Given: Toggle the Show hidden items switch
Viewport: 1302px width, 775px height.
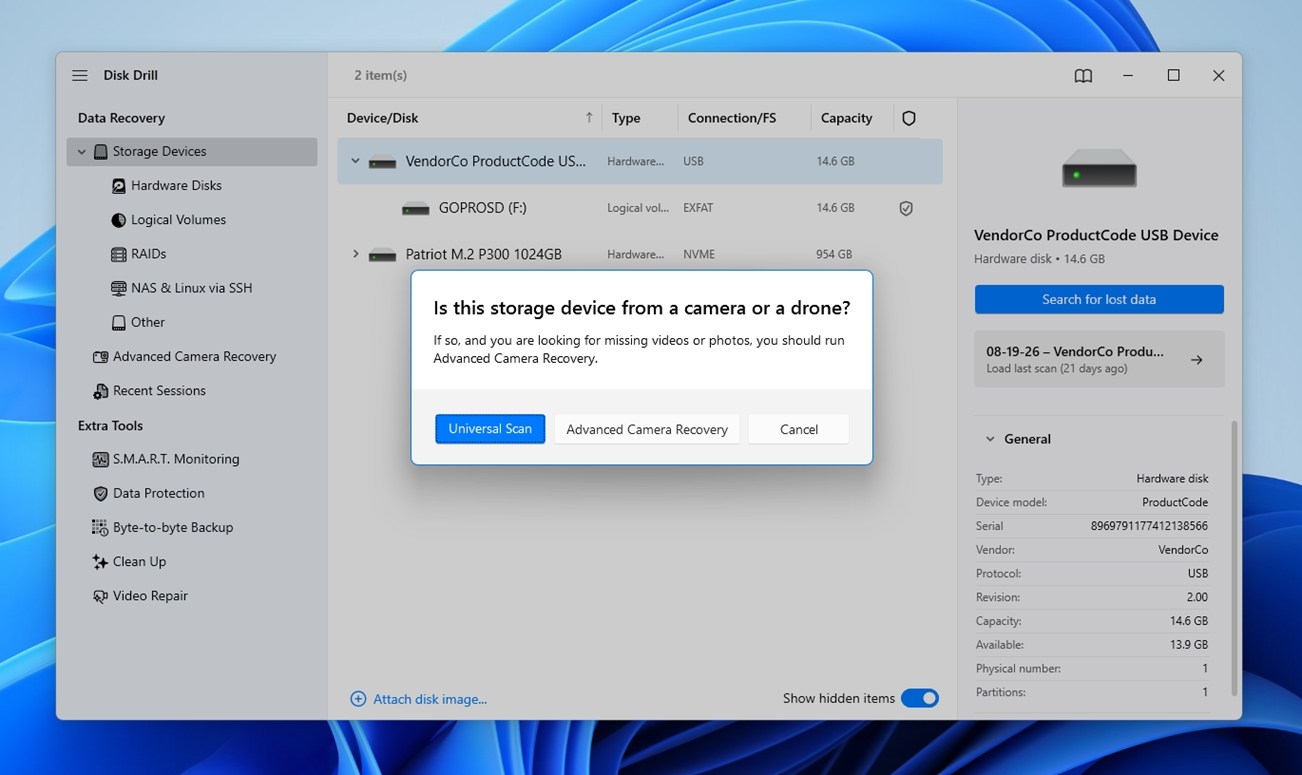Looking at the screenshot, I should pos(920,698).
